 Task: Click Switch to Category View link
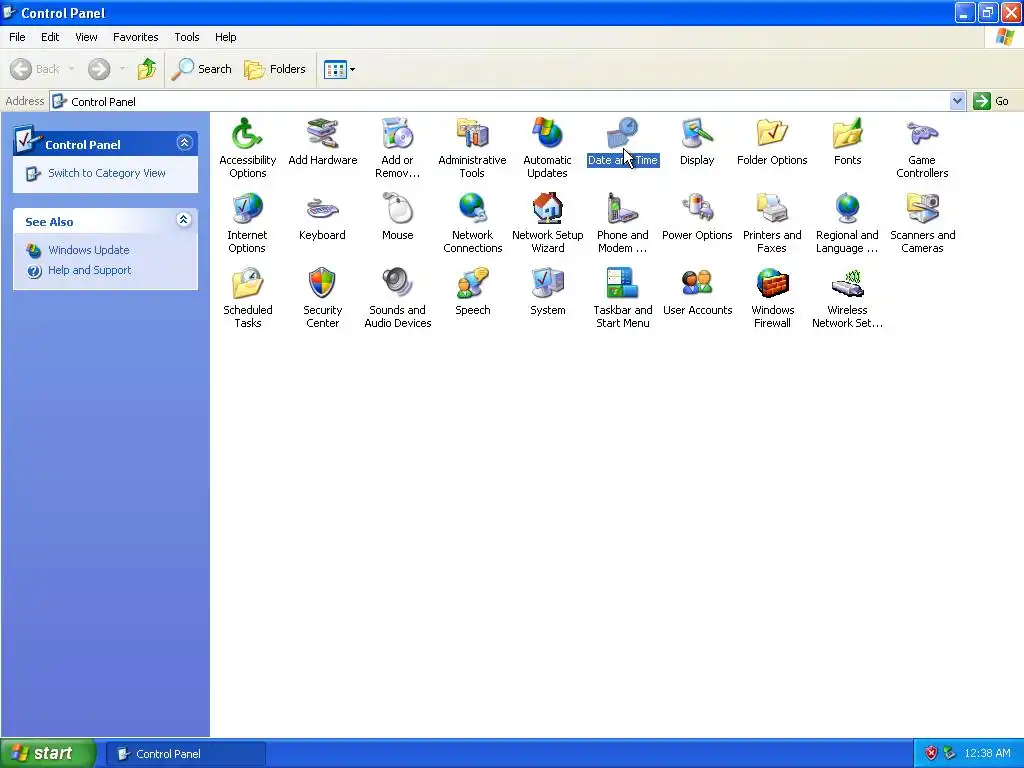[107, 173]
